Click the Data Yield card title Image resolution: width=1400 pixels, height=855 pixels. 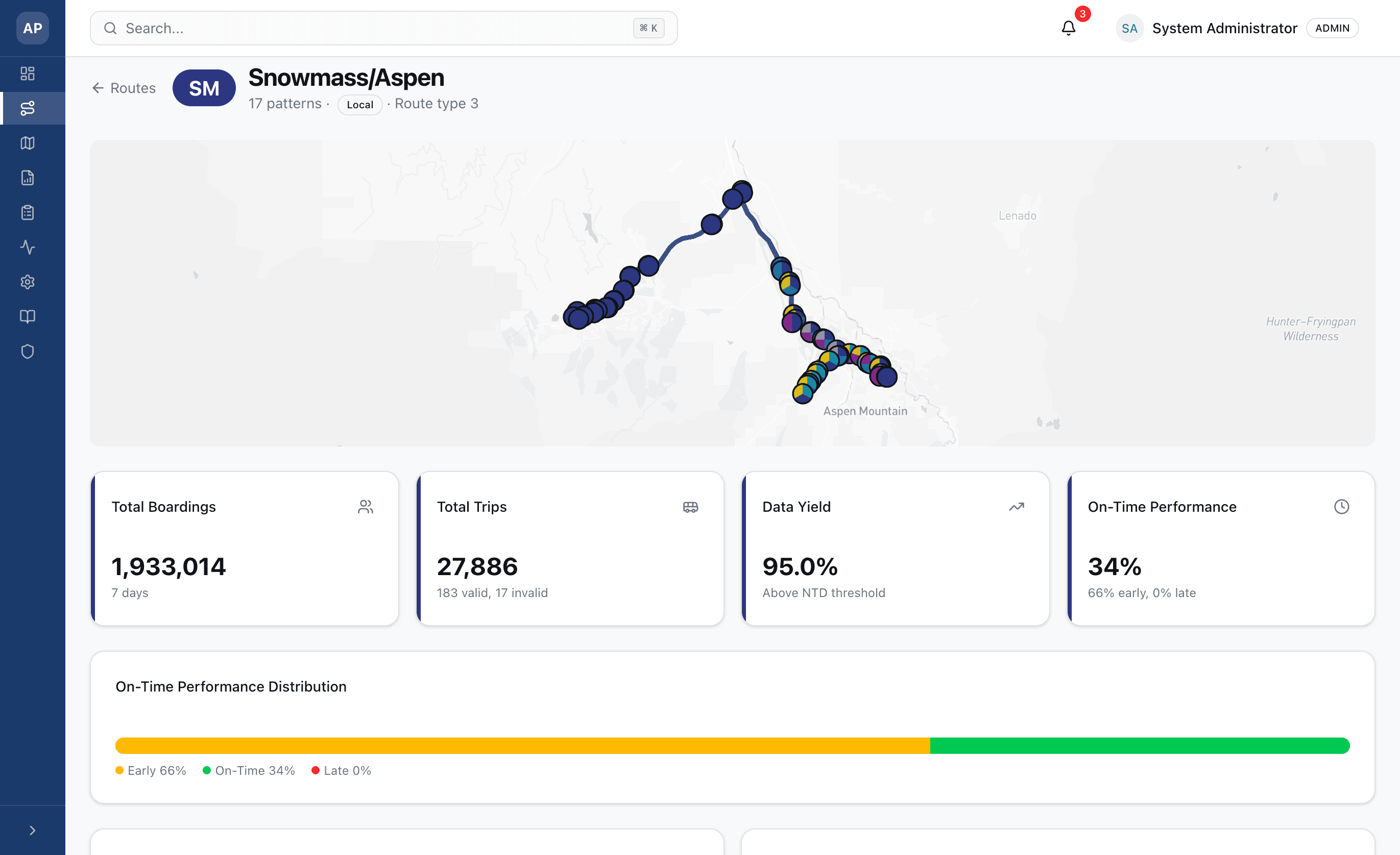click(796, 507)
